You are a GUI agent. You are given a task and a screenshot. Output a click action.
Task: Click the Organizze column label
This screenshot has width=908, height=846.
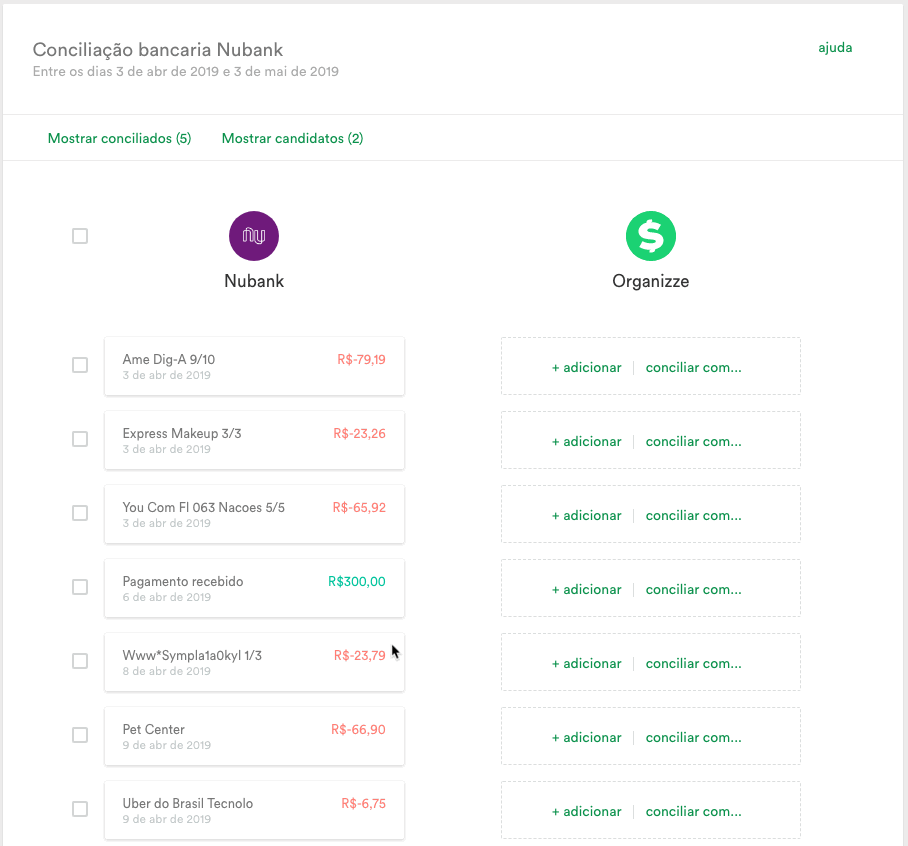pos(650,281)
